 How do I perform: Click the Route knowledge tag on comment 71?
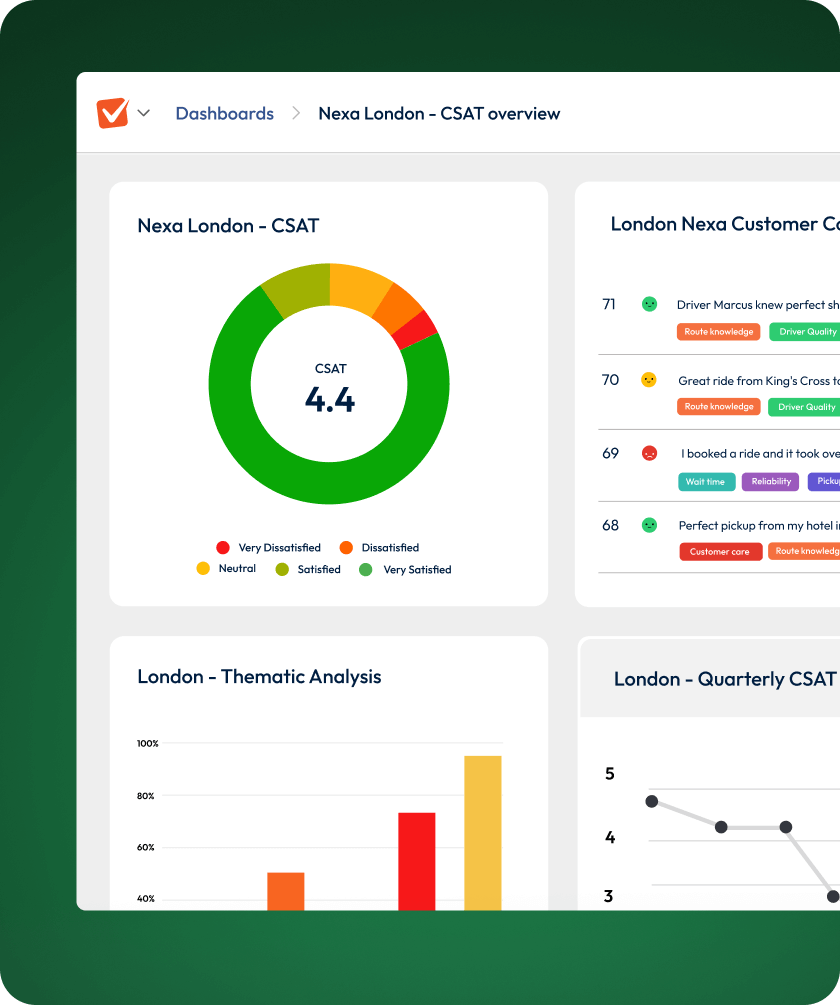click(x=719, y=332)
